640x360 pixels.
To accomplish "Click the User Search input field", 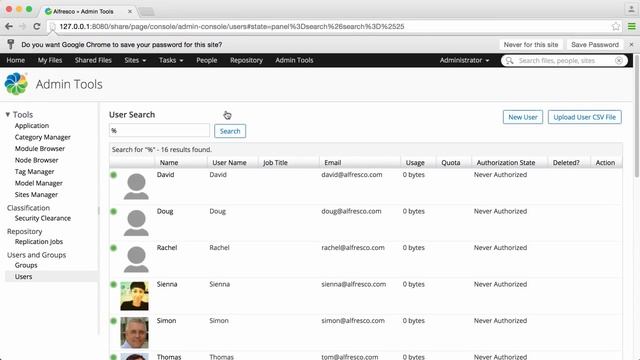I will click(x=159, y=131).
